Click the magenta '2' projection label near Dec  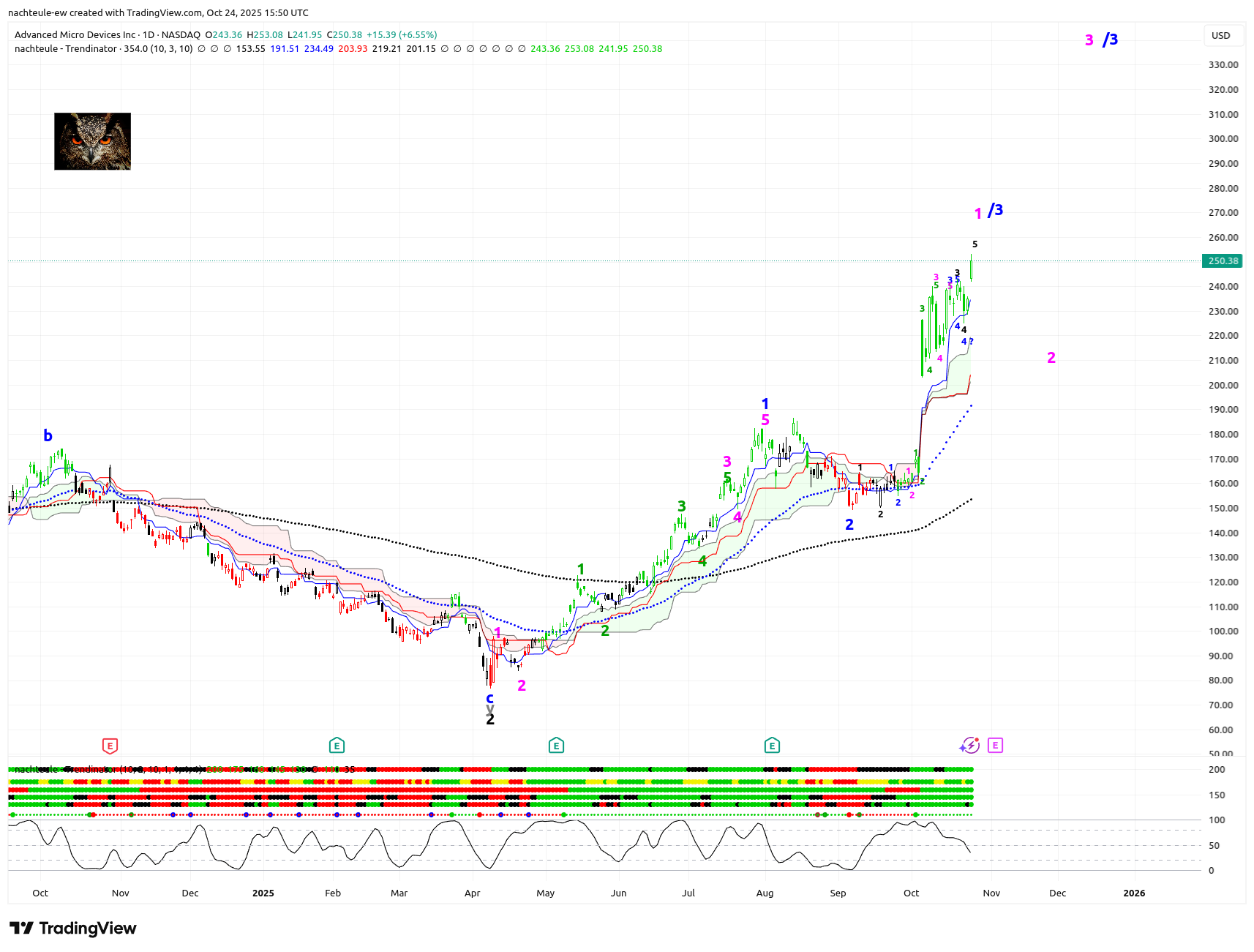[1051, 357]
